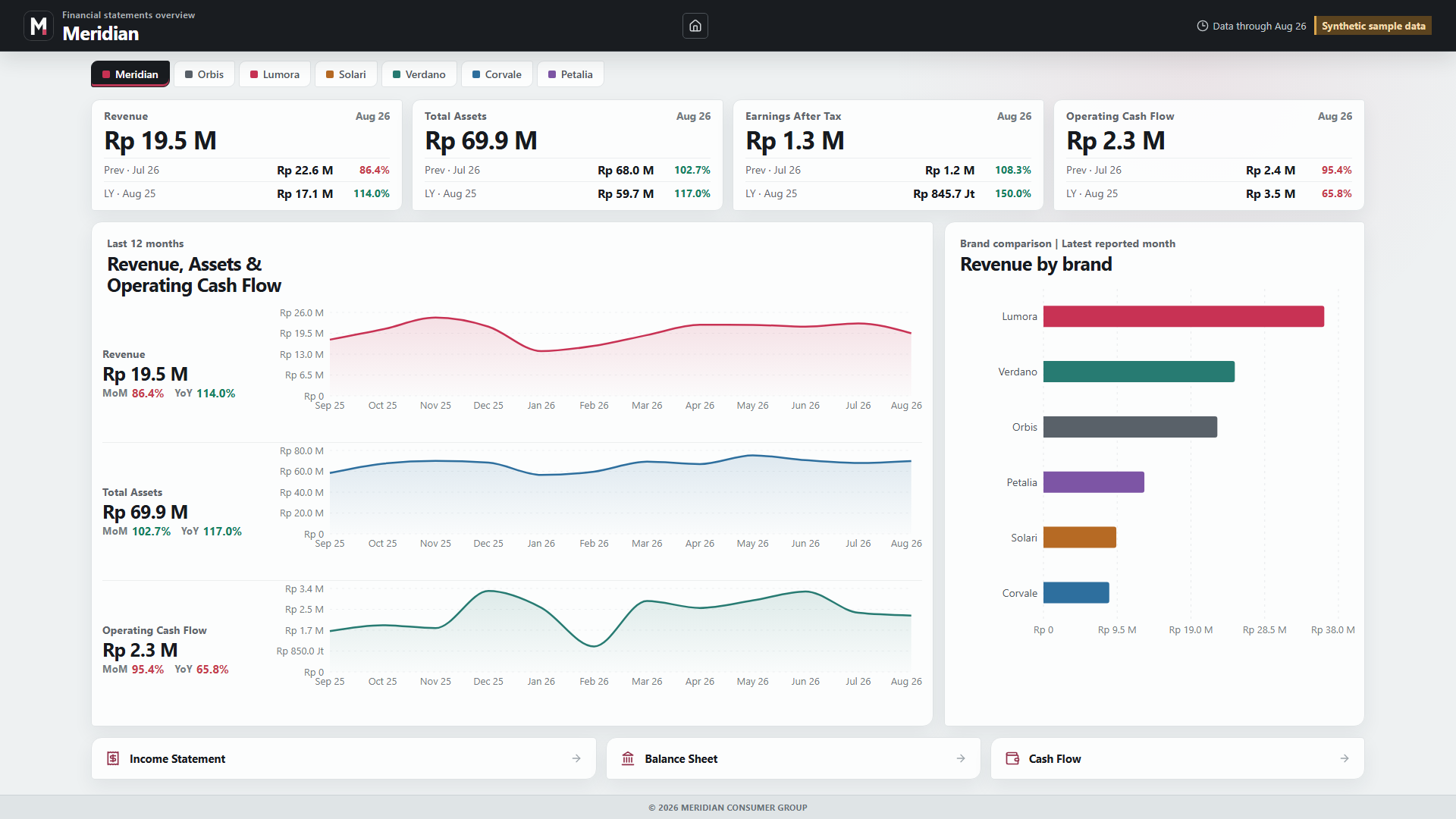The height and width of the screenshot is (819, 1456).
Task: Click the MoM 95.4% under Operating Cash Flow chart
Action: click(133, 670)
